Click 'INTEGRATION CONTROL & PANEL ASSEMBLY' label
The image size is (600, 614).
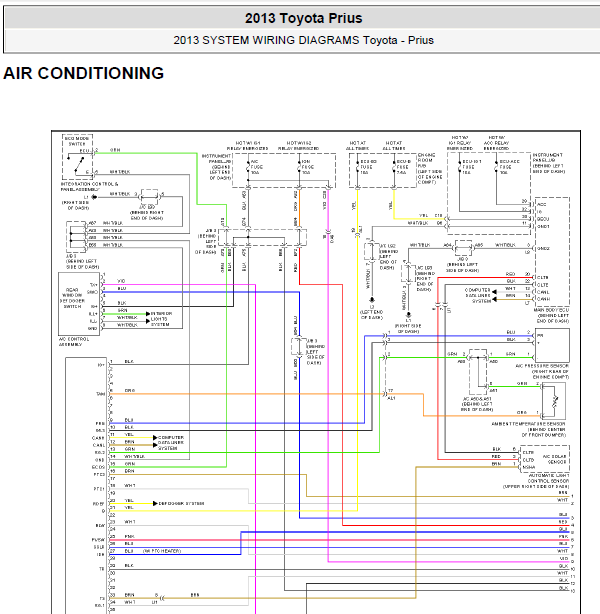[89, 186]
